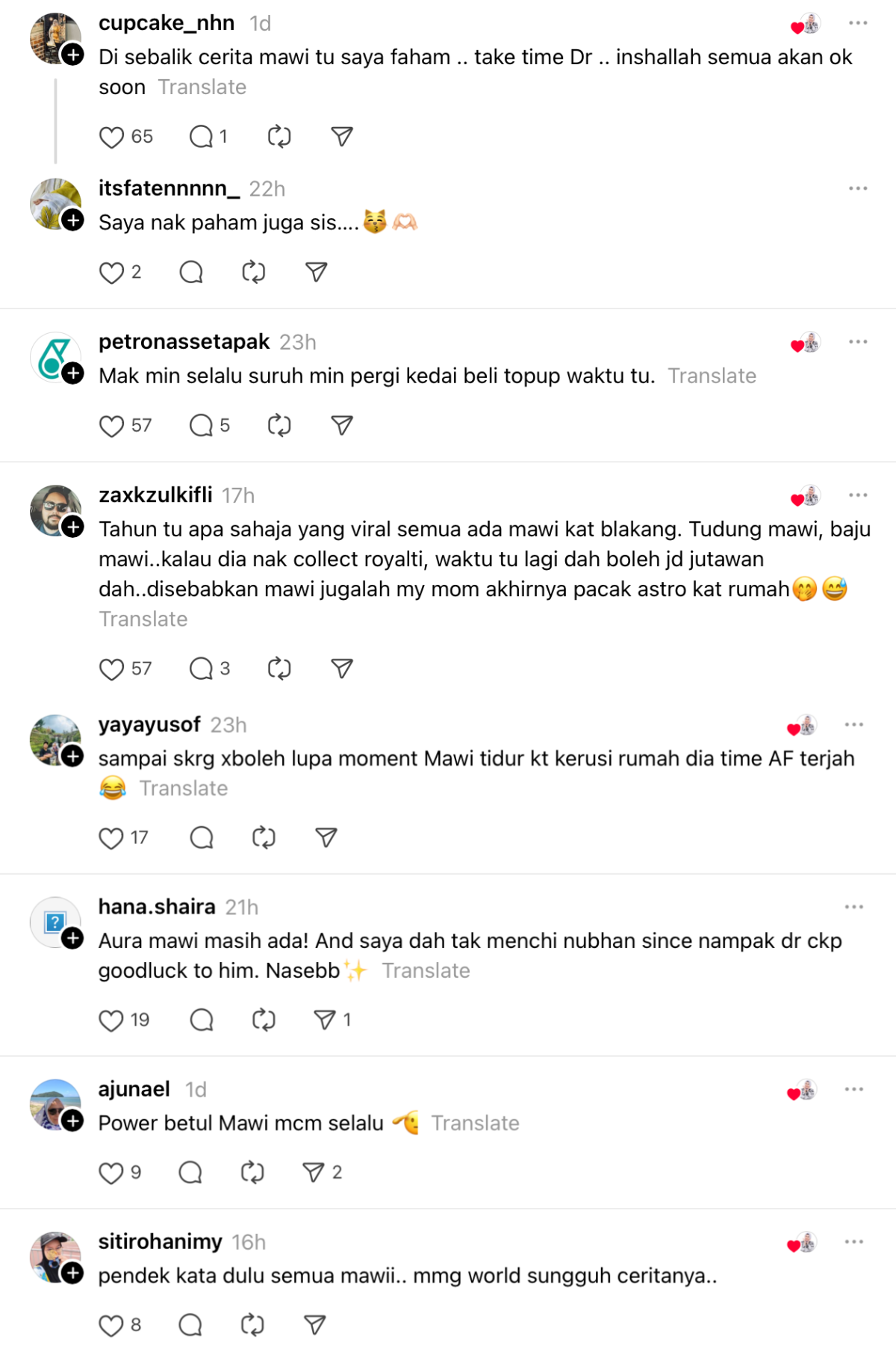Image resolution: width=896 pixels, height=1358 pixels.
Task: Open three-dot menu on yayayusof's comment
Action: tap(854, 725)
